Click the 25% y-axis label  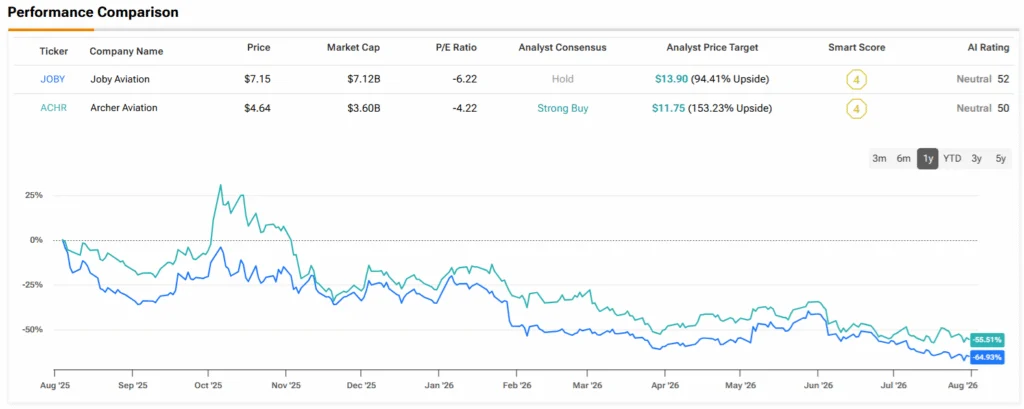pos(34,195)
